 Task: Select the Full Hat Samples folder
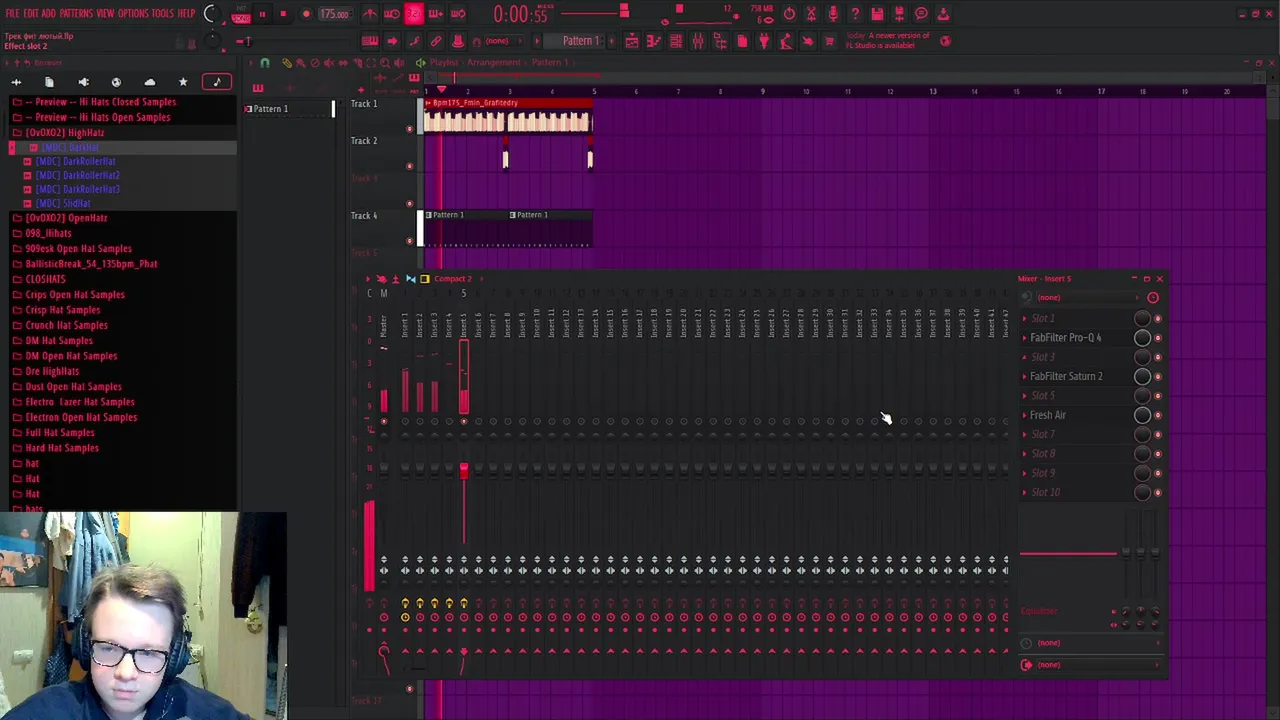pos(60,433)
